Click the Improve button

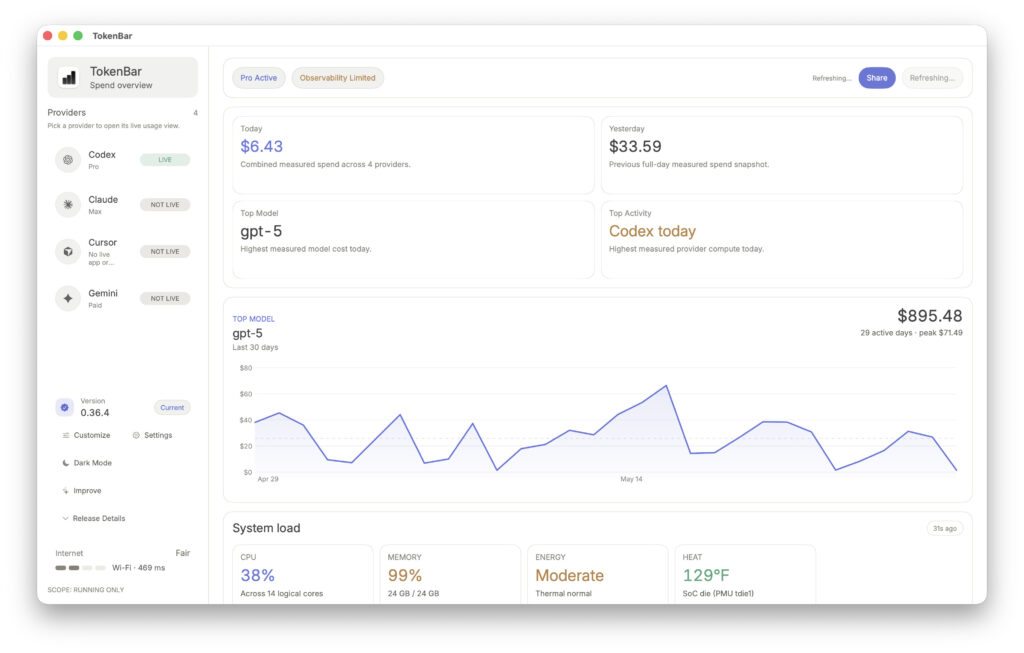[82, 491]
